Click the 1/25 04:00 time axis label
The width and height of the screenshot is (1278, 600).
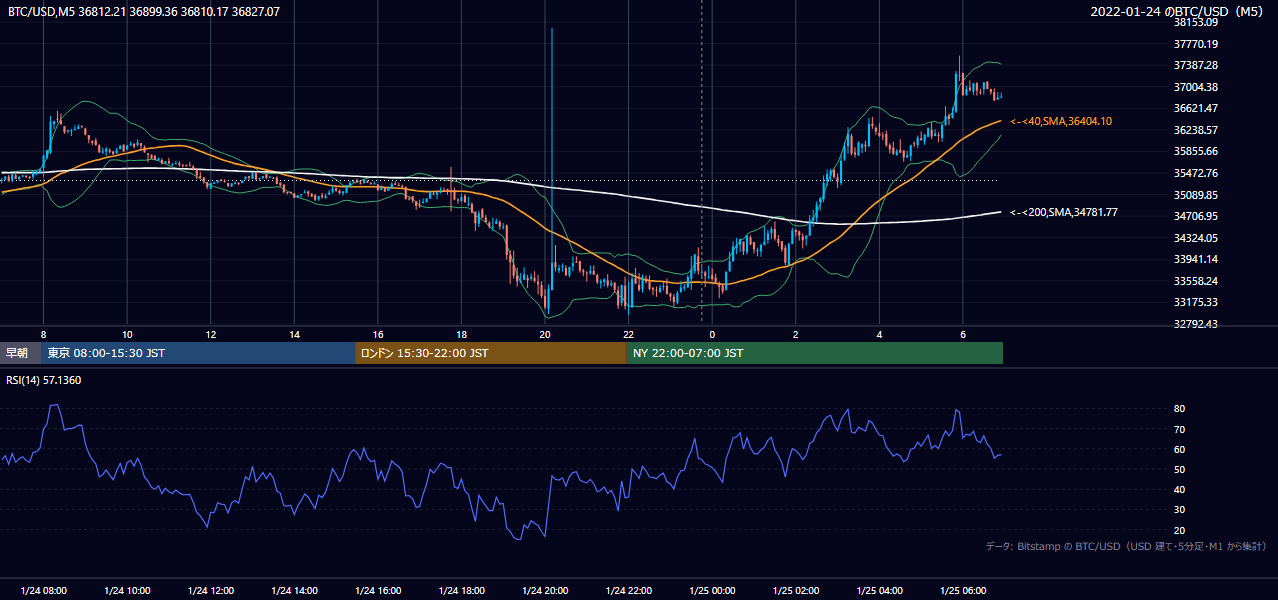coord(879,591)
